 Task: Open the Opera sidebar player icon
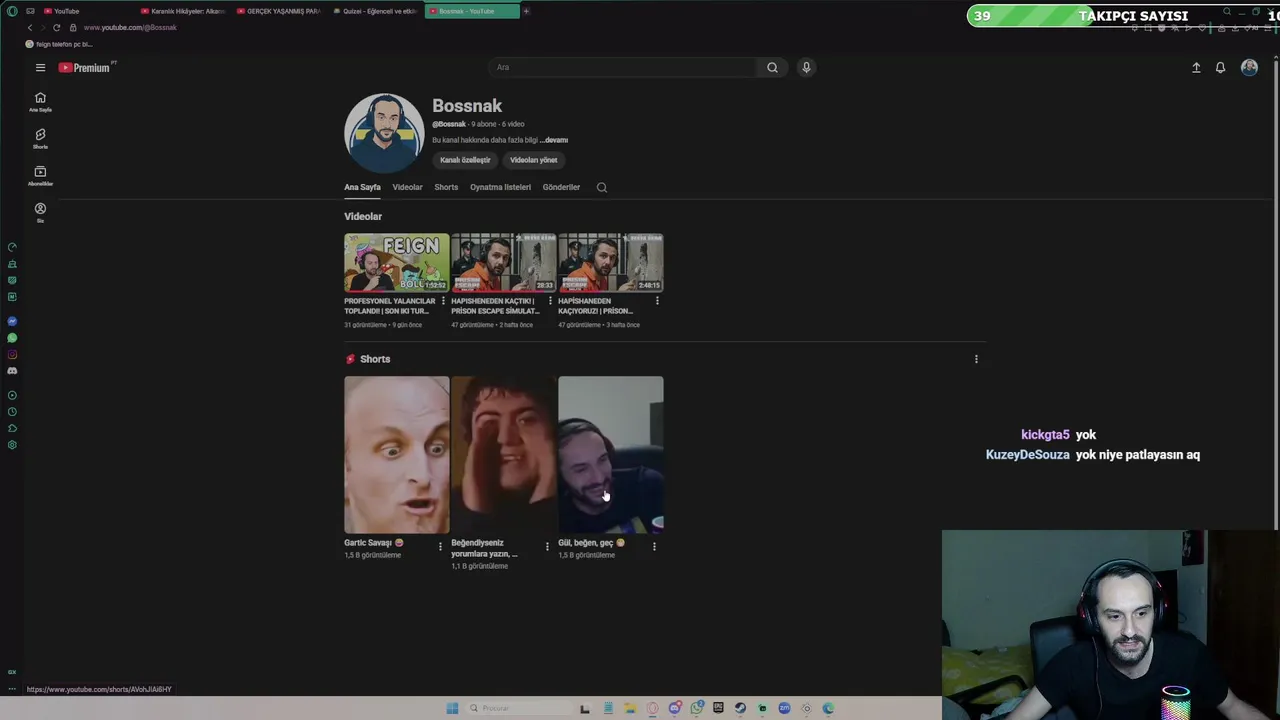pyautogui.click(x=12, y=395)
